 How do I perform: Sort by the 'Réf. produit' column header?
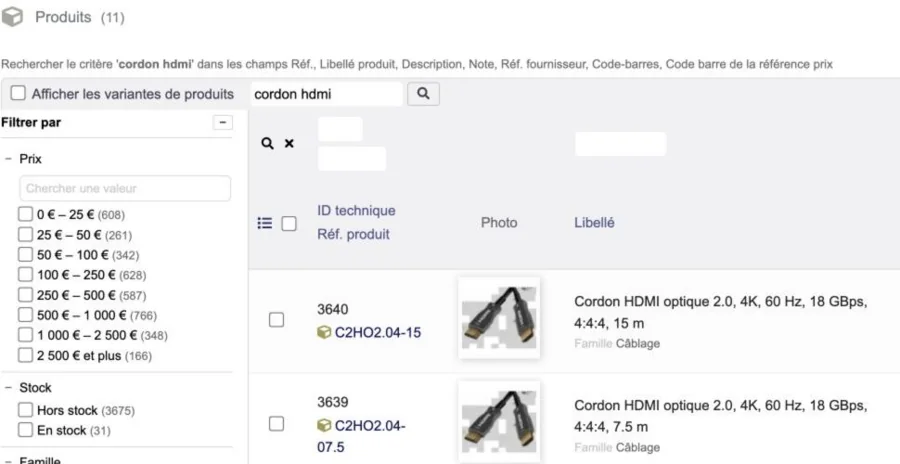point(353,234)
